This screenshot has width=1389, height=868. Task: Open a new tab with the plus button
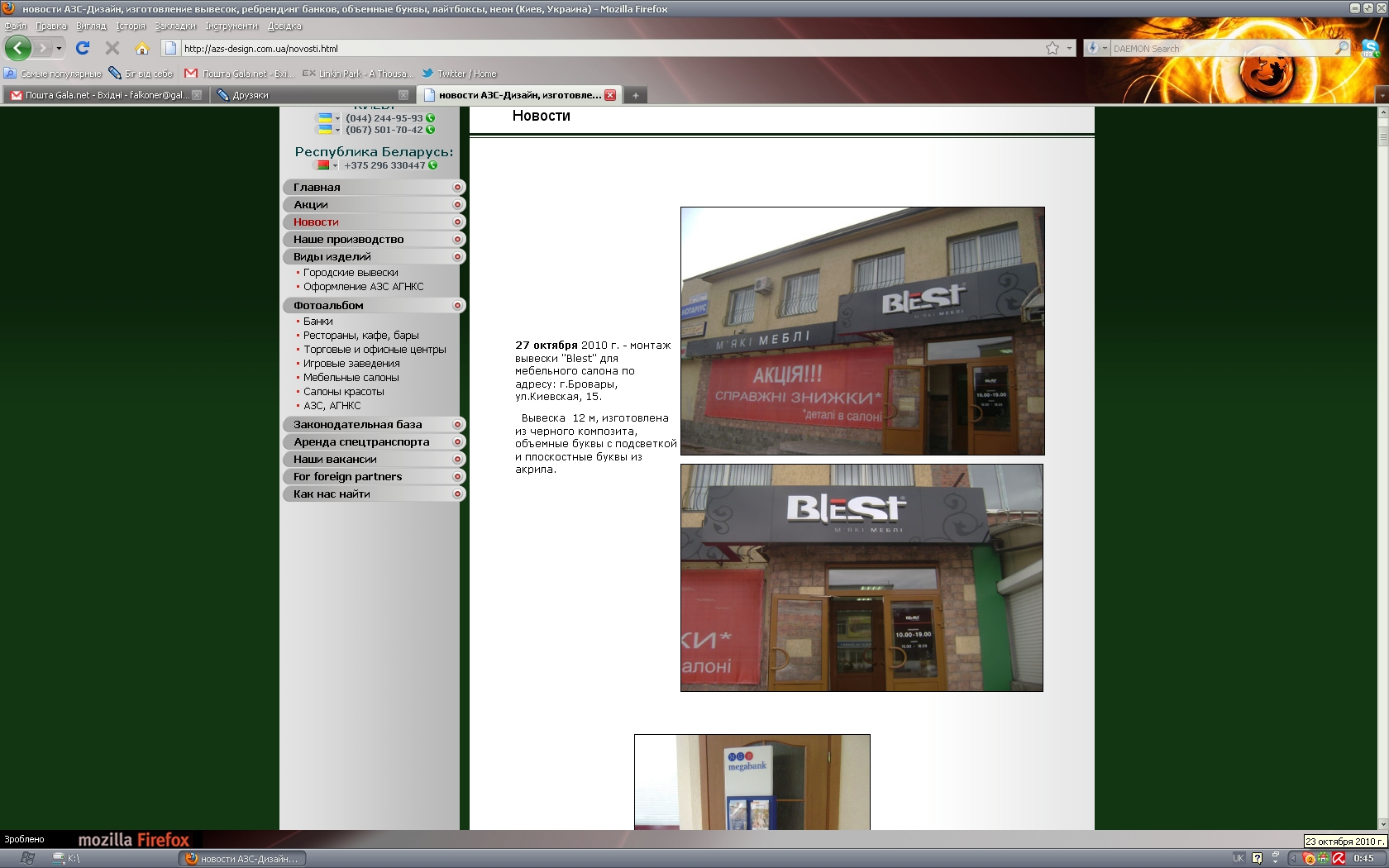pyautogui.click(x=635, y=95)
